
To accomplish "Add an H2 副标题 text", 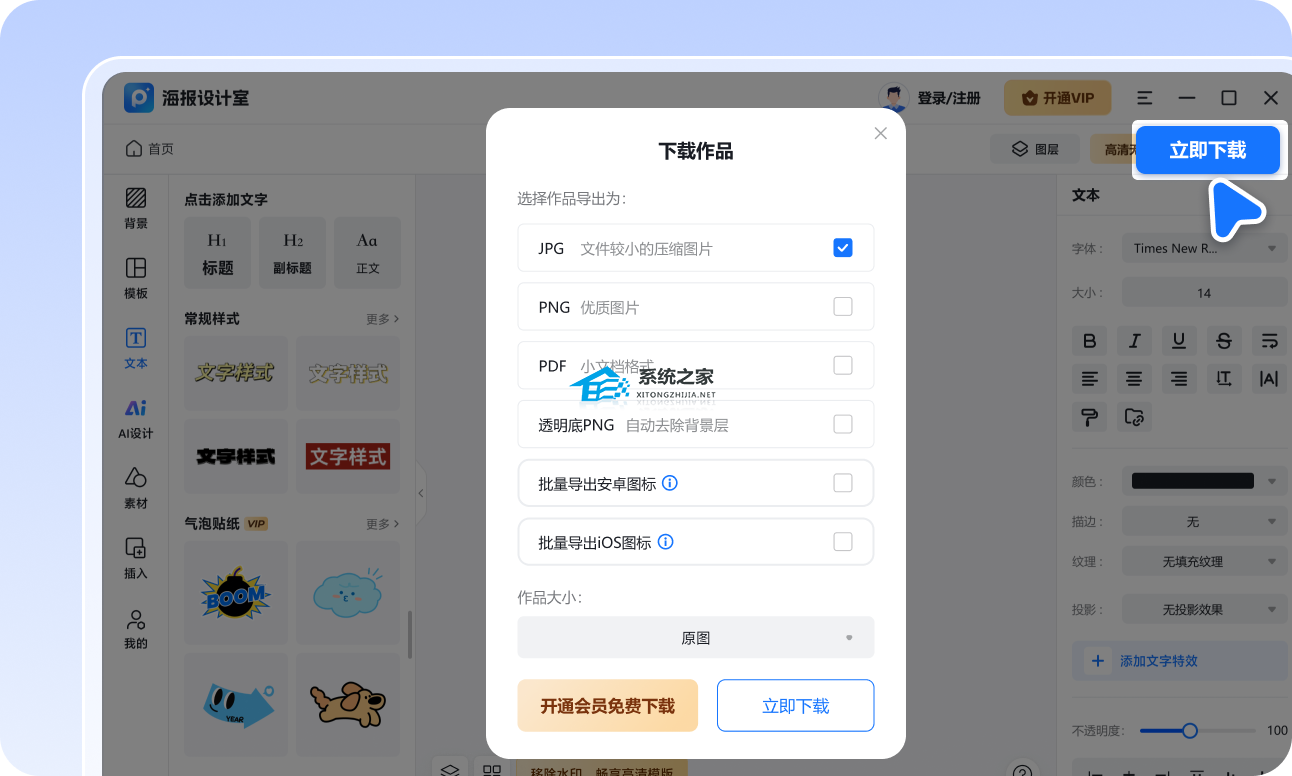I will tap(293, 254).
